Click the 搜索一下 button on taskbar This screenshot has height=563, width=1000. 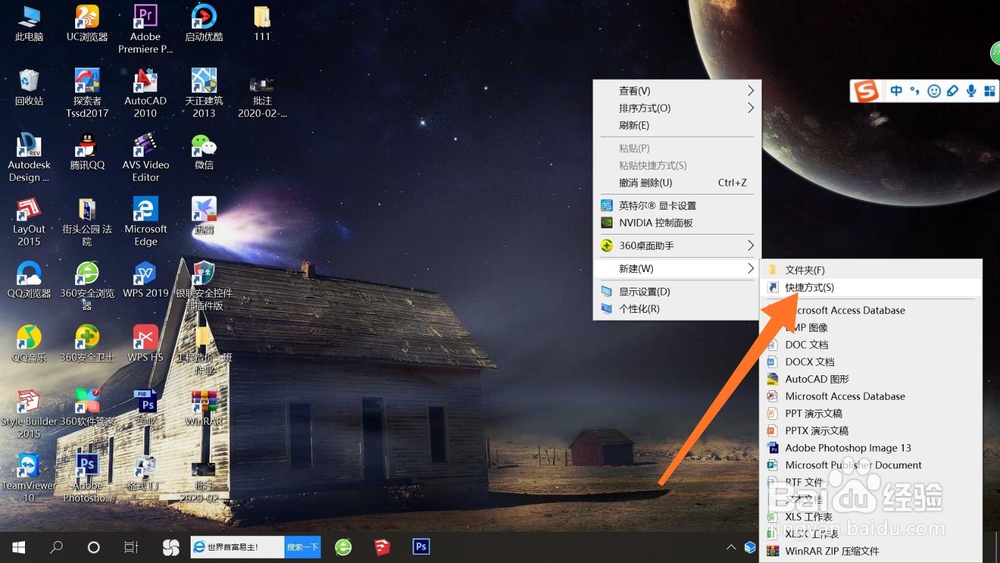(x=302, y=547)
